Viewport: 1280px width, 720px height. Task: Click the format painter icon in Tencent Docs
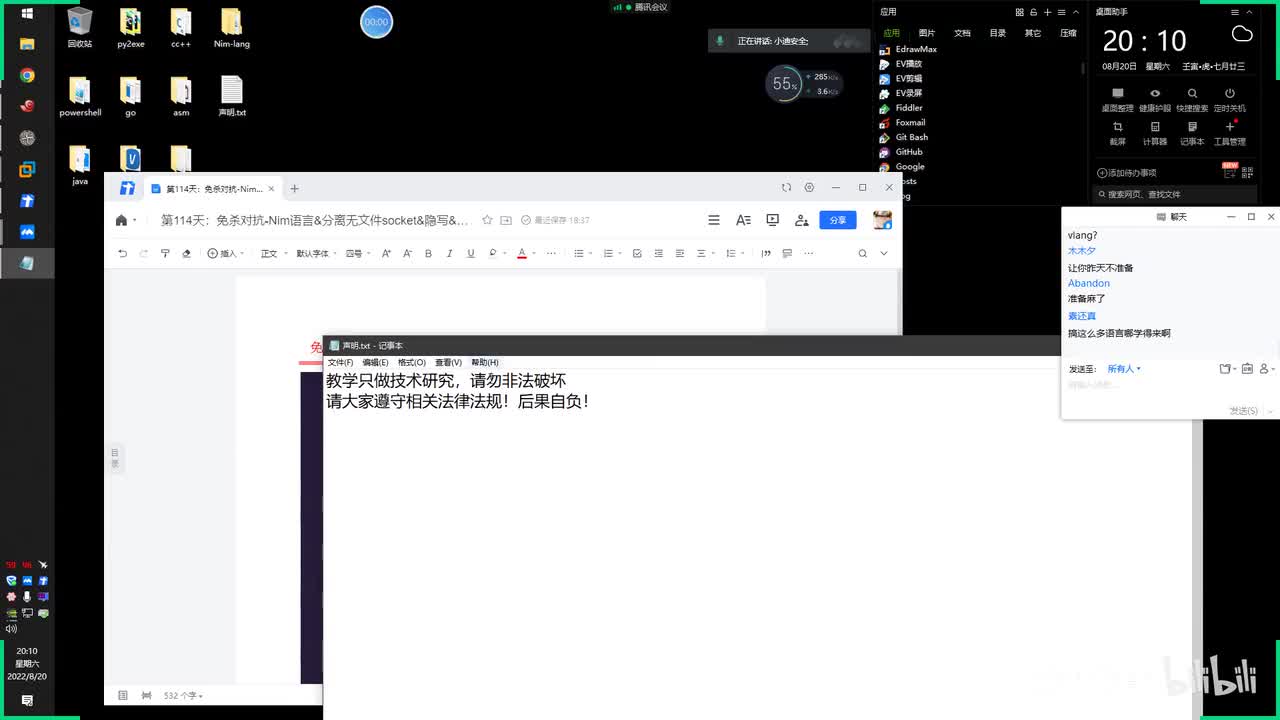(x=165, y=254)
